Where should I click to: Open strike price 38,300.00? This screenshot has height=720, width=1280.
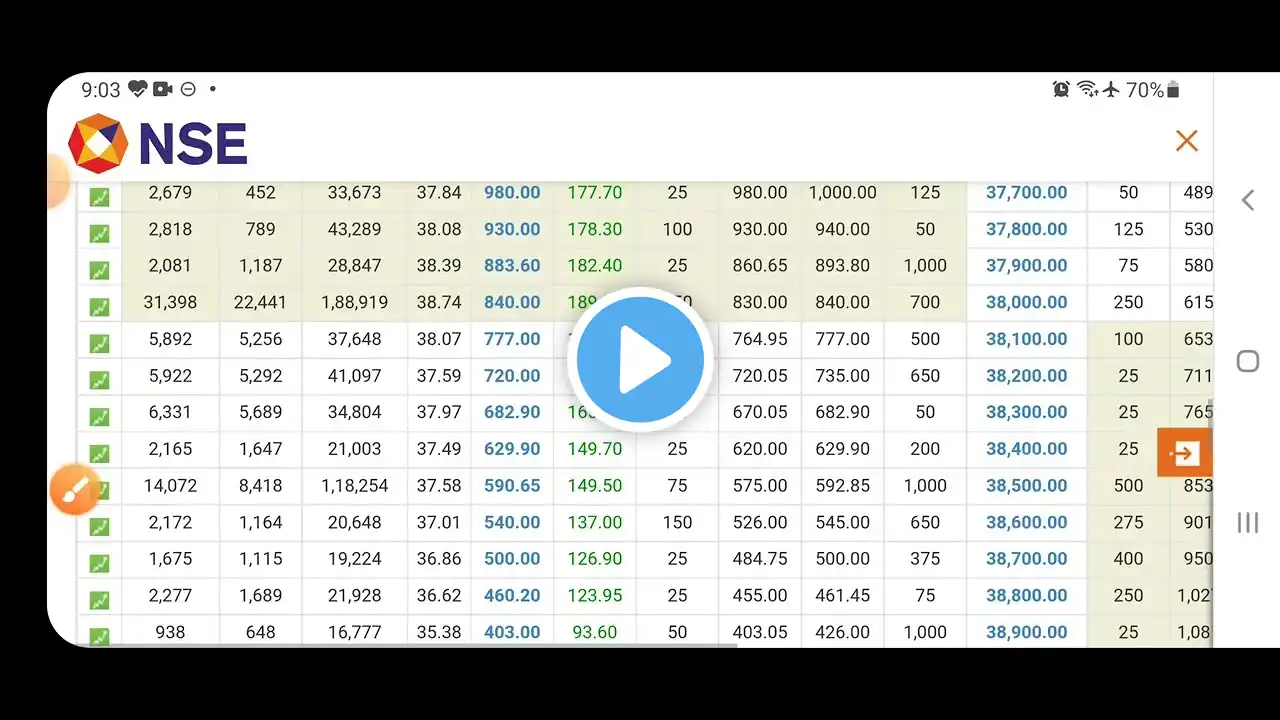click(1026, 412)
